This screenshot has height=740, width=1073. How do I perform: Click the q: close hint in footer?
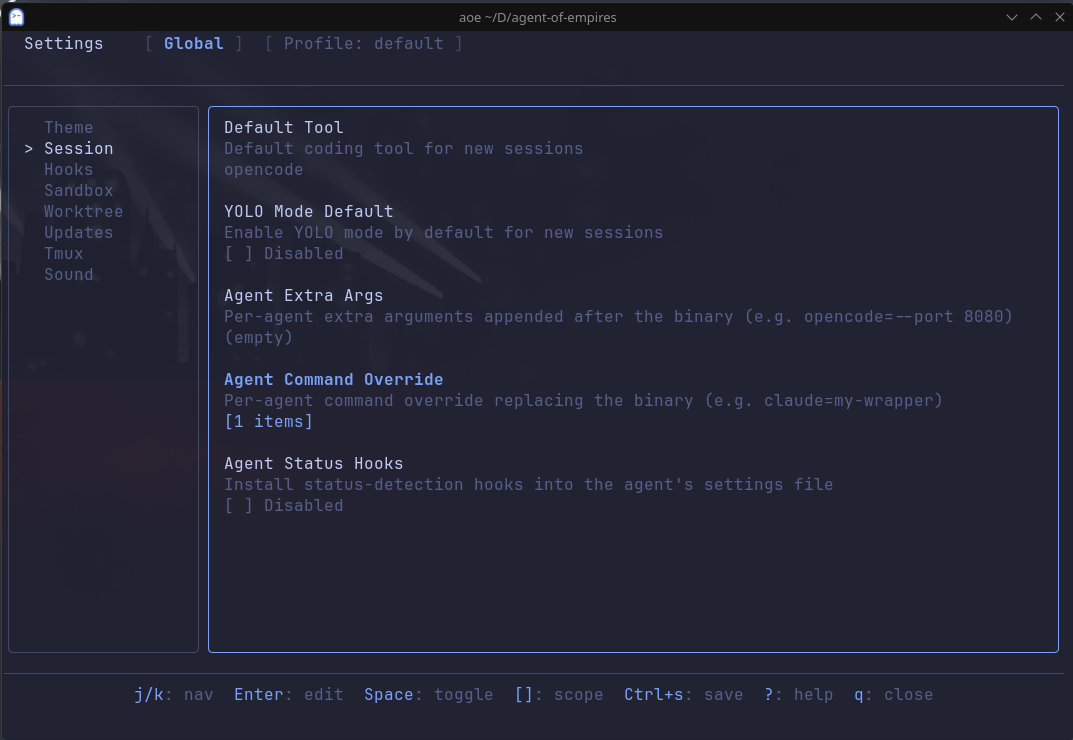pos(893,694)
